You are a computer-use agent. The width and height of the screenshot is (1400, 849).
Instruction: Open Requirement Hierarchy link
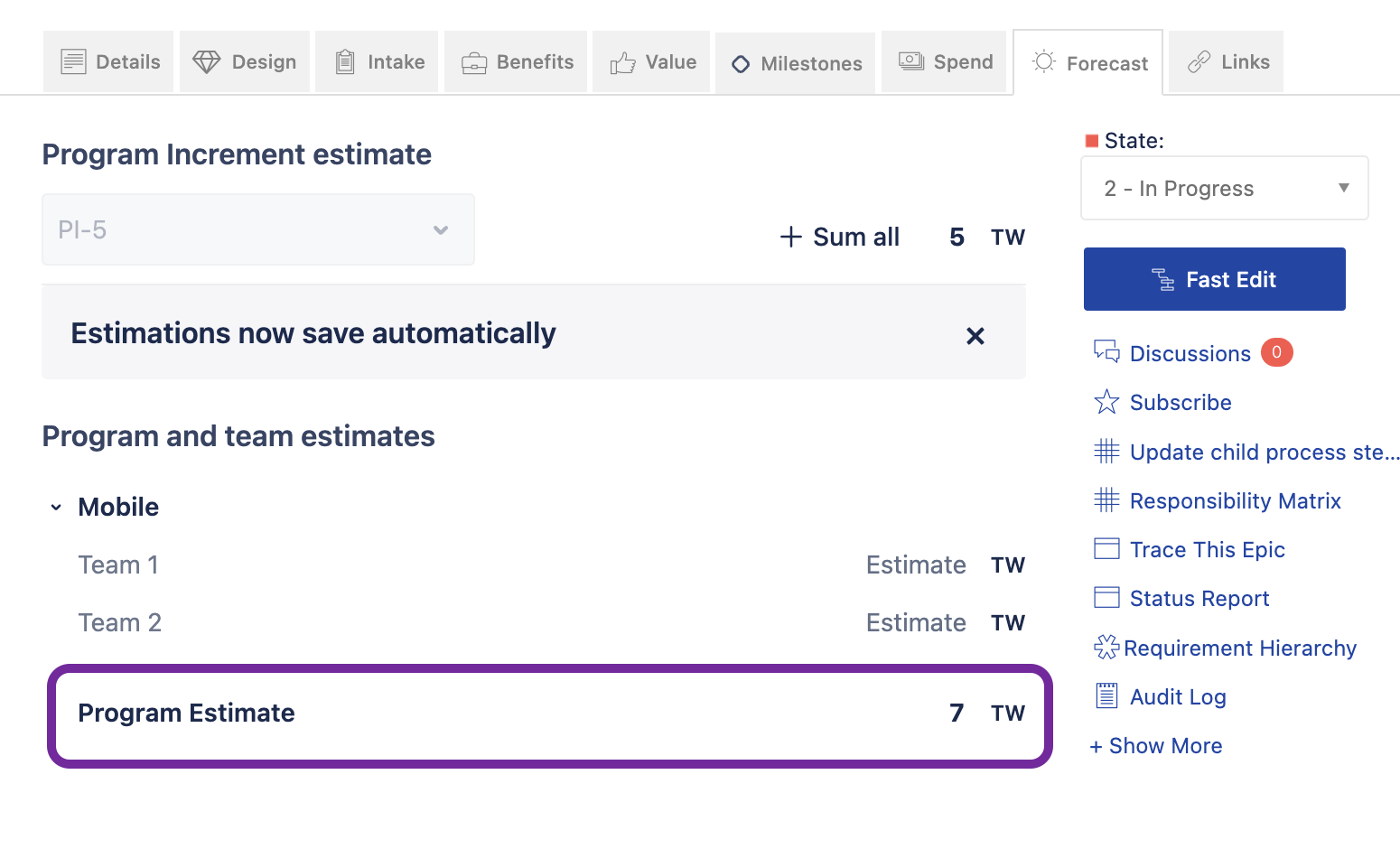point(1240,648)
